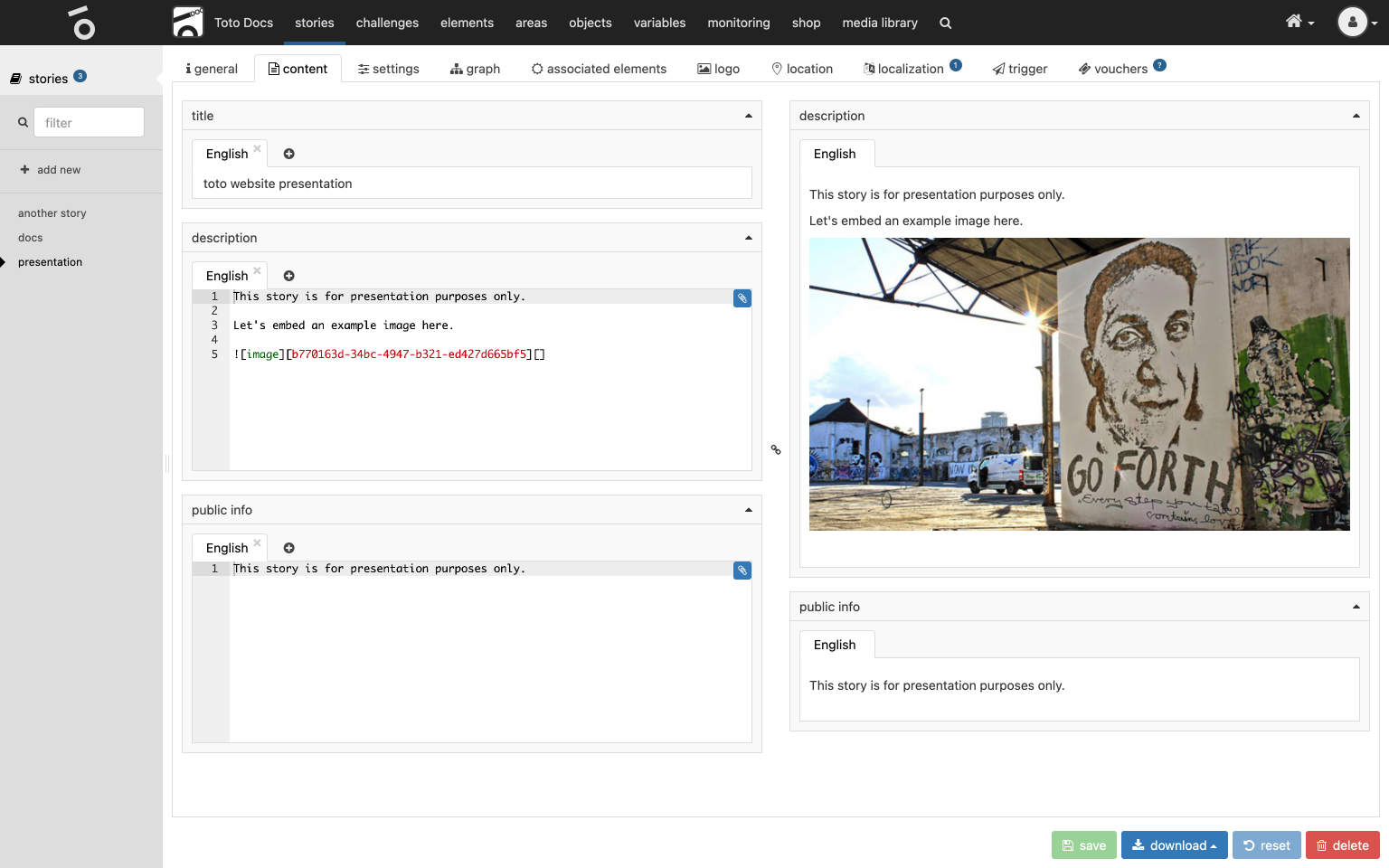Open the media library from the top menu
This screenshot has height=868, width=1389.
click(879, 23)
